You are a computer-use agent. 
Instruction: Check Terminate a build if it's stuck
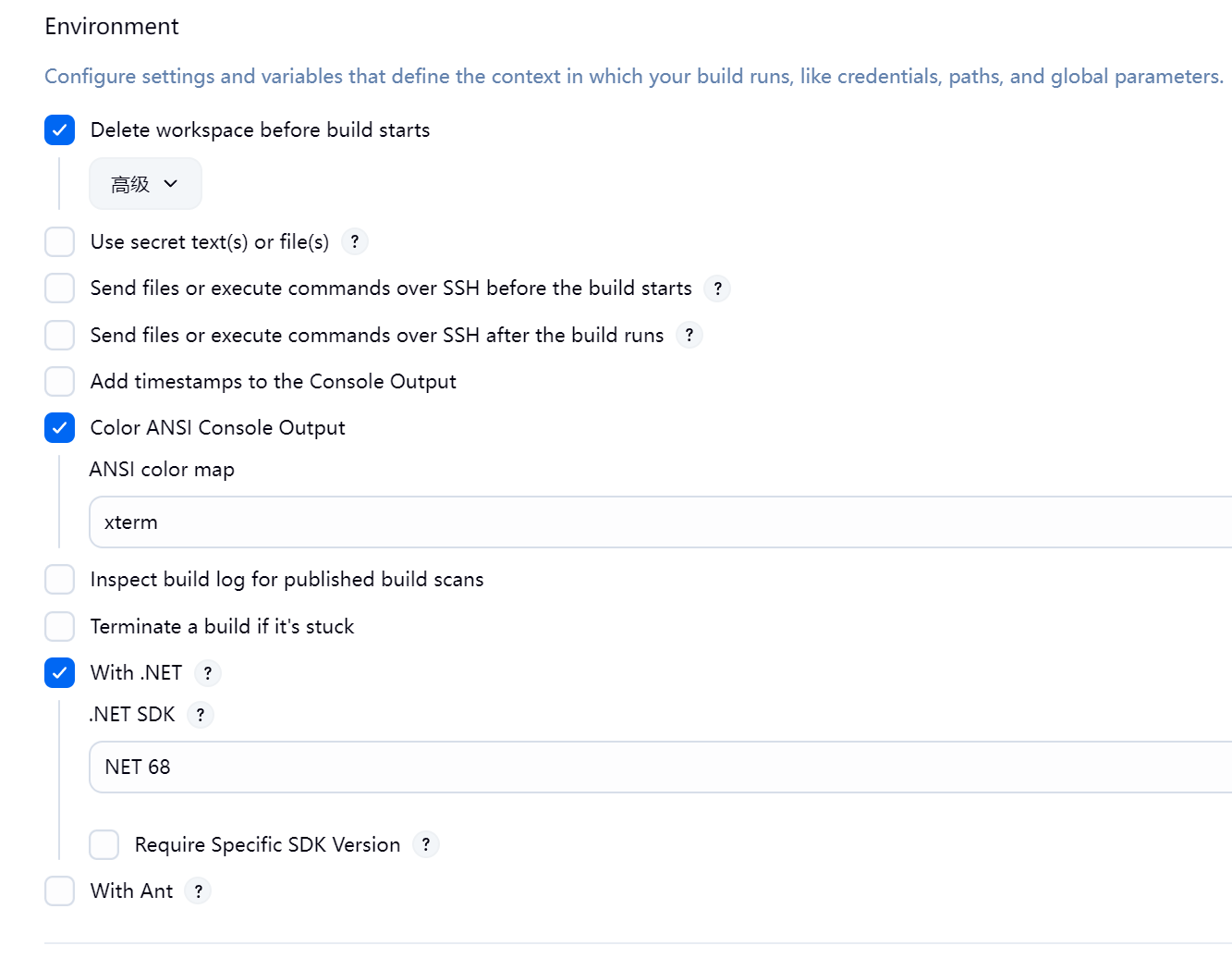pos(60,626)
